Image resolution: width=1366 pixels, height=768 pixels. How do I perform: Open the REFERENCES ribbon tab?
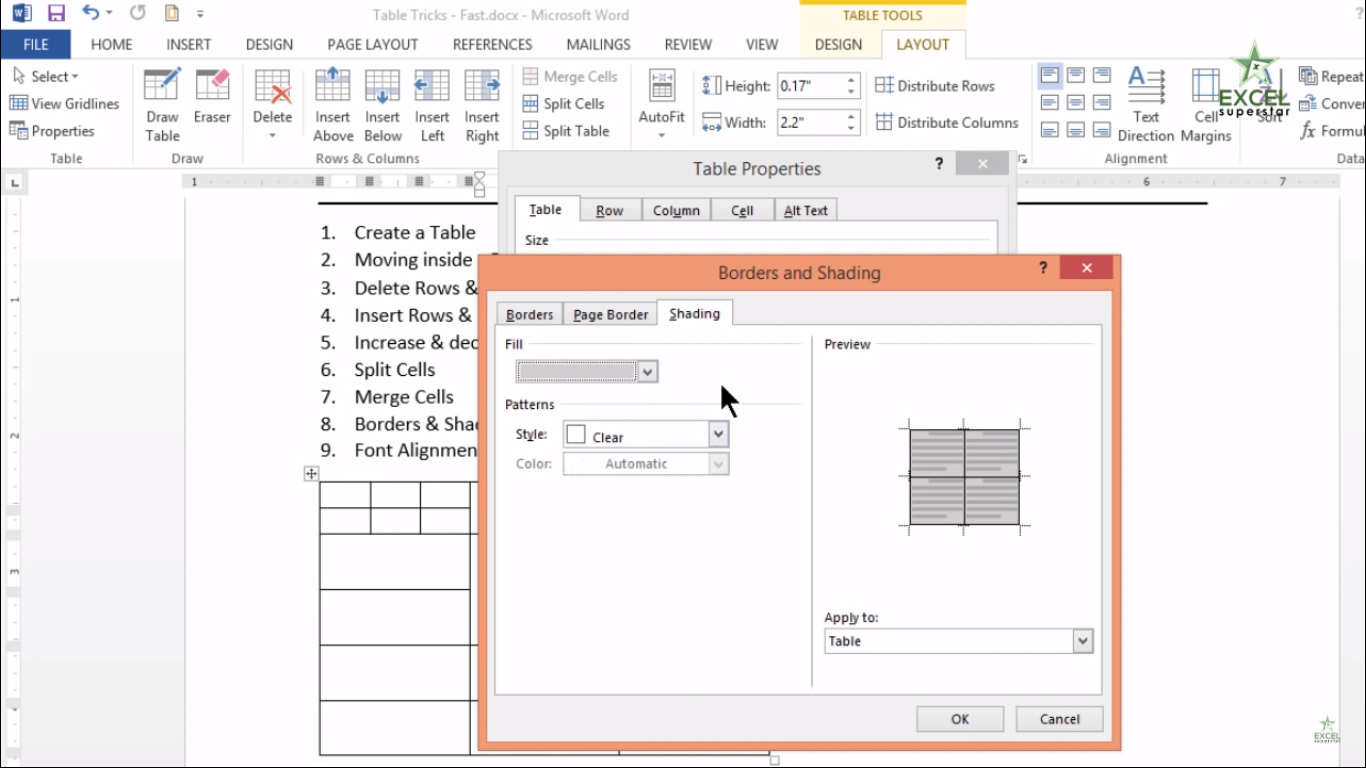point(492,44)
